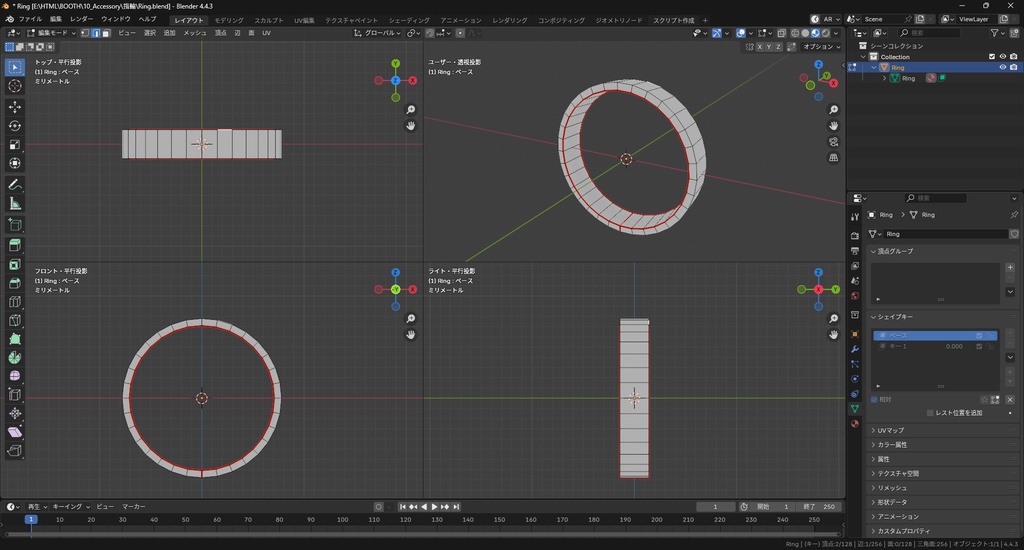Screen dimensions: 1024x550
Task: Choose the 3D Cursor tool
Action: 15,86
